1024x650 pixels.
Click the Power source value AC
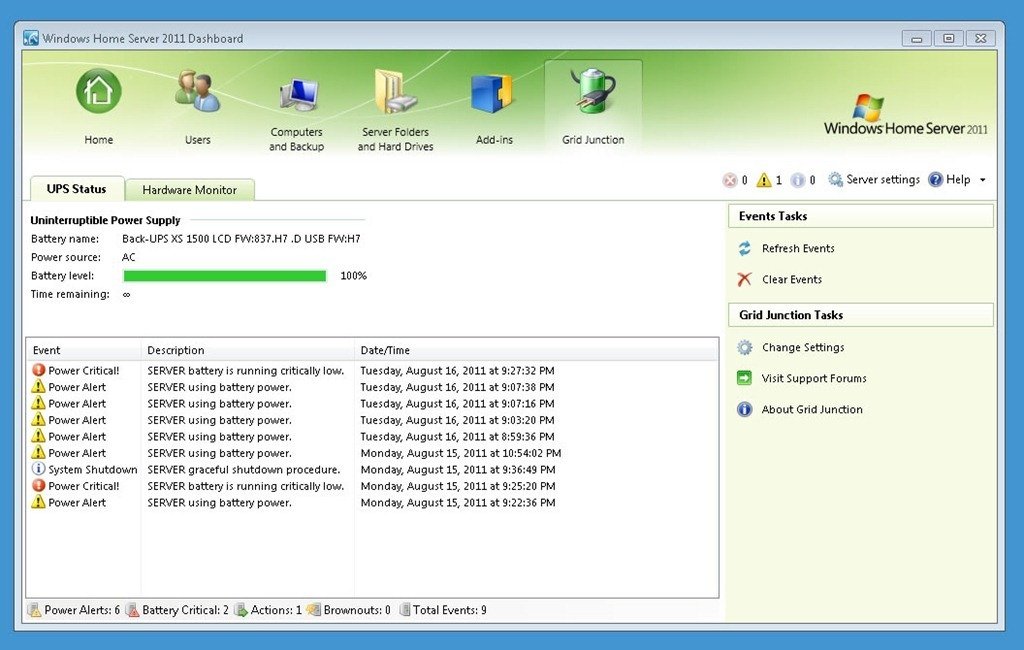coord(129,257)
